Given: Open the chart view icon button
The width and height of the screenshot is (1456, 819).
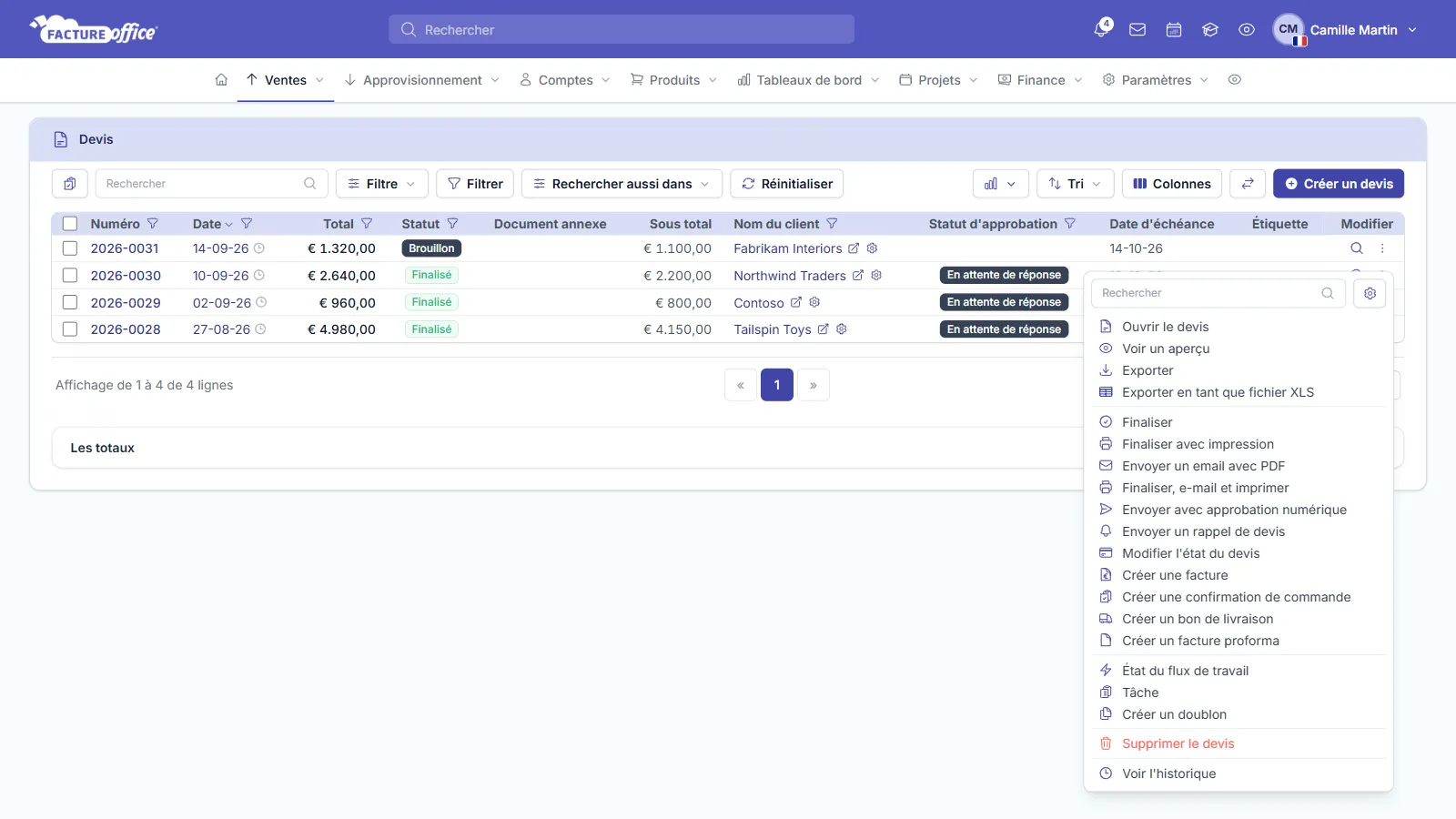Looking at the screenshot, I should click(1000, 184).
